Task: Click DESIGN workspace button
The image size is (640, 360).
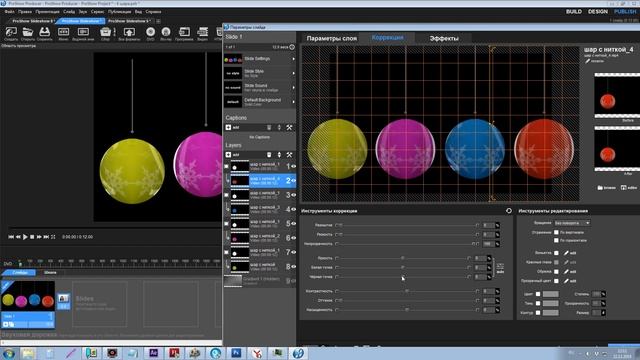Action: pos(598,12)
